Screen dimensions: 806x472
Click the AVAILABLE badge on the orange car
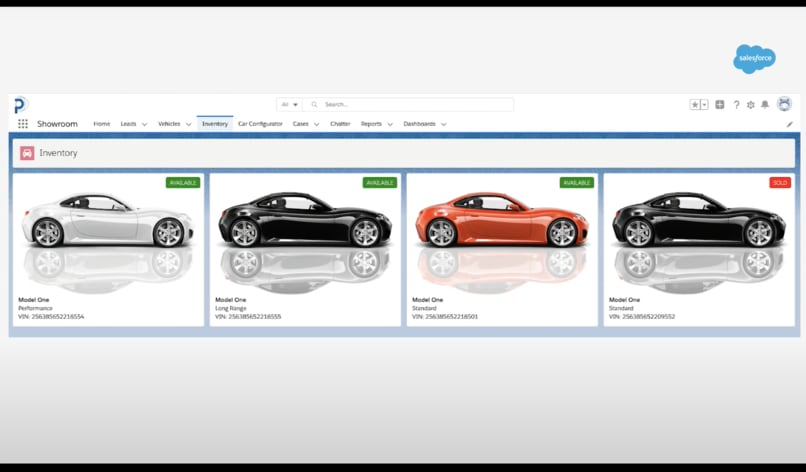577,183
